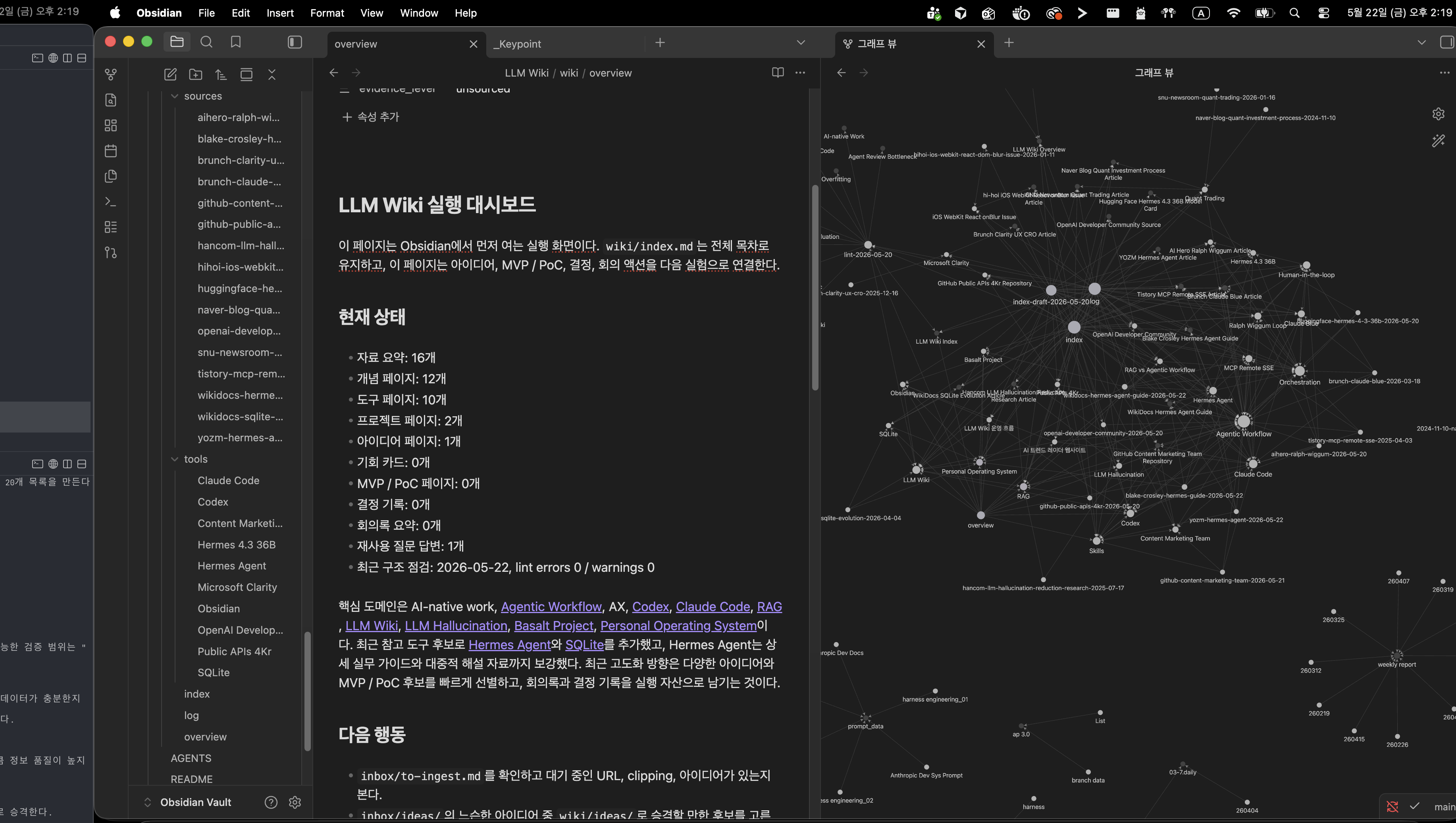This screenshot has height=823, width=1456.
Task: Toggle the left sidebar collapse icon
Action: 295,42
